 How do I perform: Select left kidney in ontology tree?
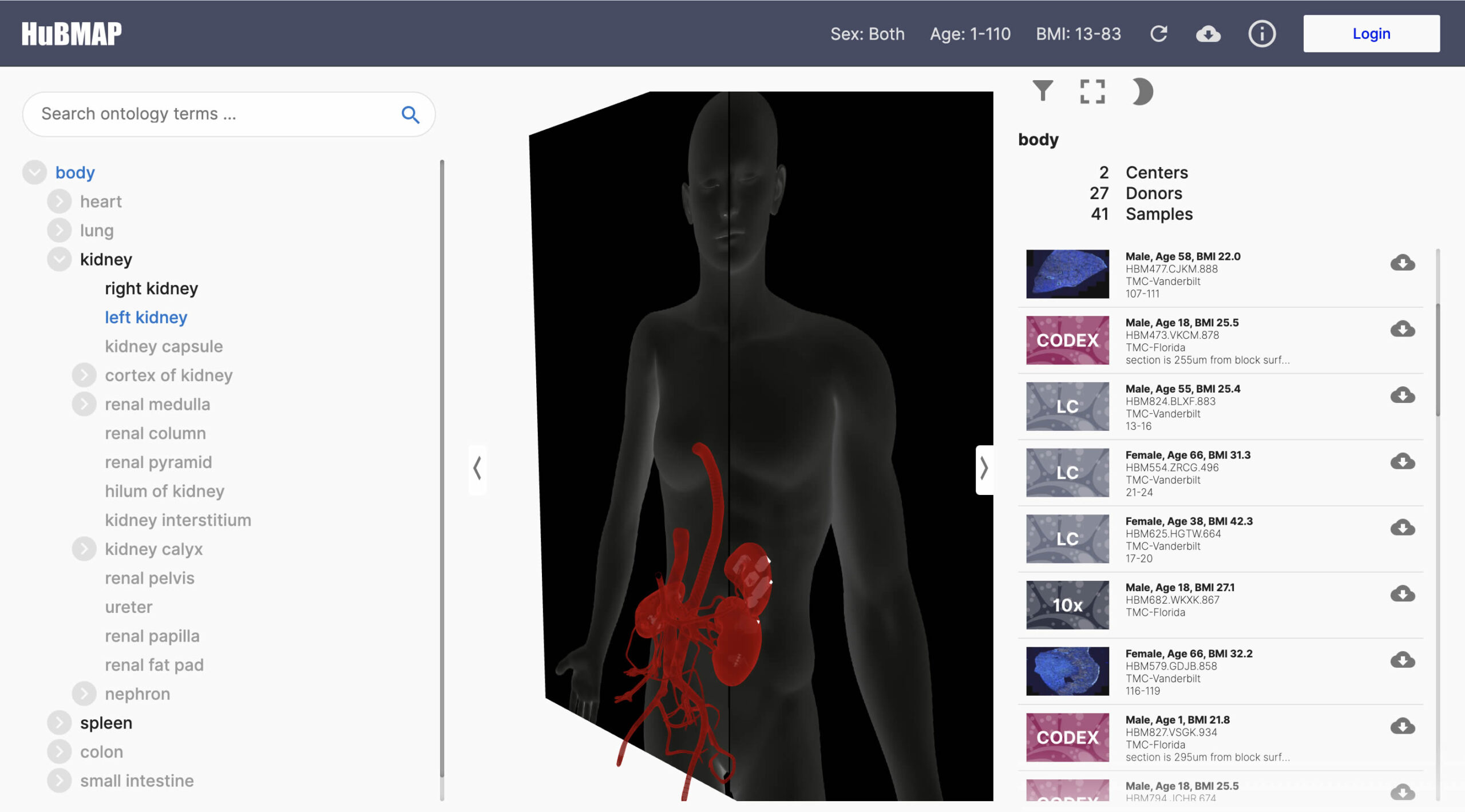(146, 317)
